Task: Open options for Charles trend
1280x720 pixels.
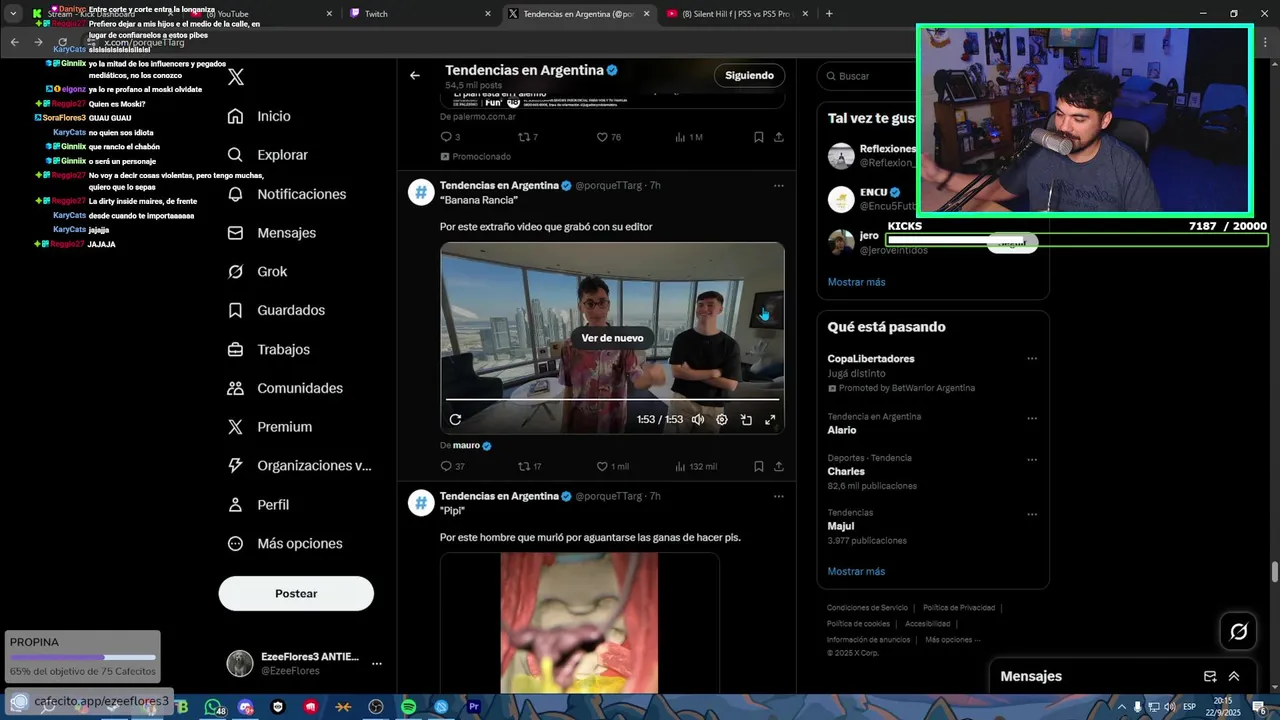Action: (x=1032, y=460)
